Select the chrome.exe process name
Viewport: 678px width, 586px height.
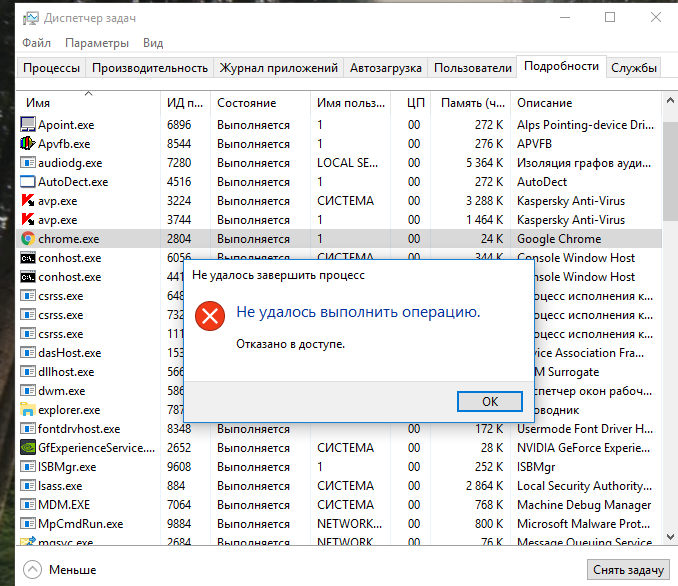68,239
